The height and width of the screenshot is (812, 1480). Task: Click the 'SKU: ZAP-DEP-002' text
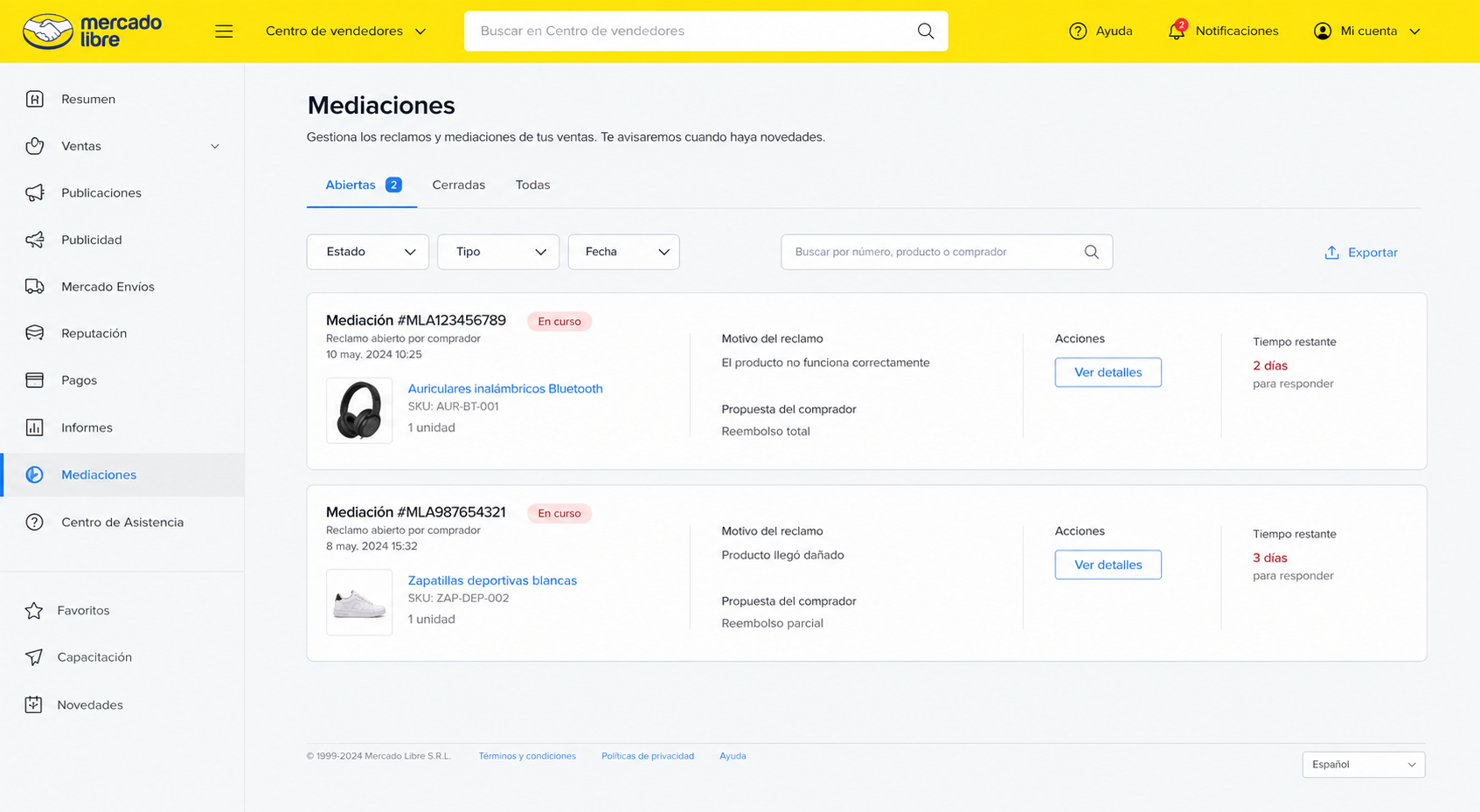pyautogui.click(x=458, y=599)
